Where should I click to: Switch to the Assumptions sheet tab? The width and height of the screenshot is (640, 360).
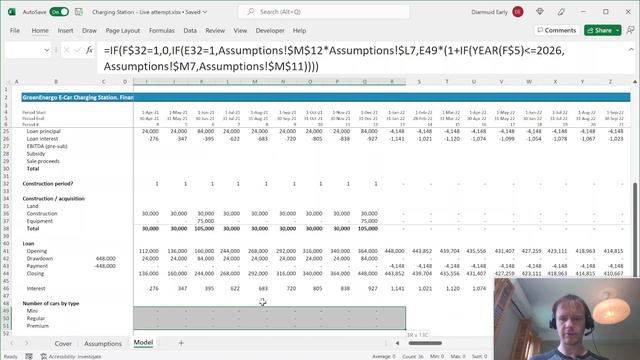[103, 344]
